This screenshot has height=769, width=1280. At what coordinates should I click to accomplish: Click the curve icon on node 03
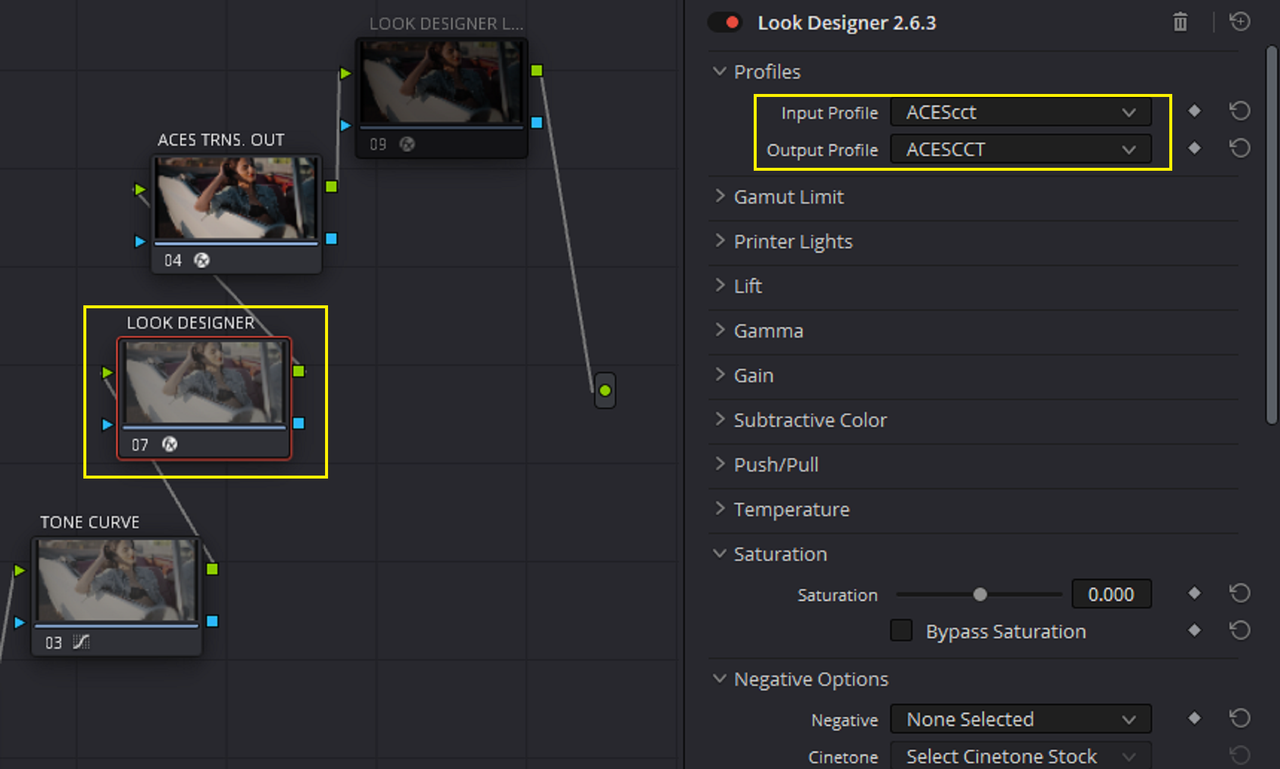tap(82, 642)
